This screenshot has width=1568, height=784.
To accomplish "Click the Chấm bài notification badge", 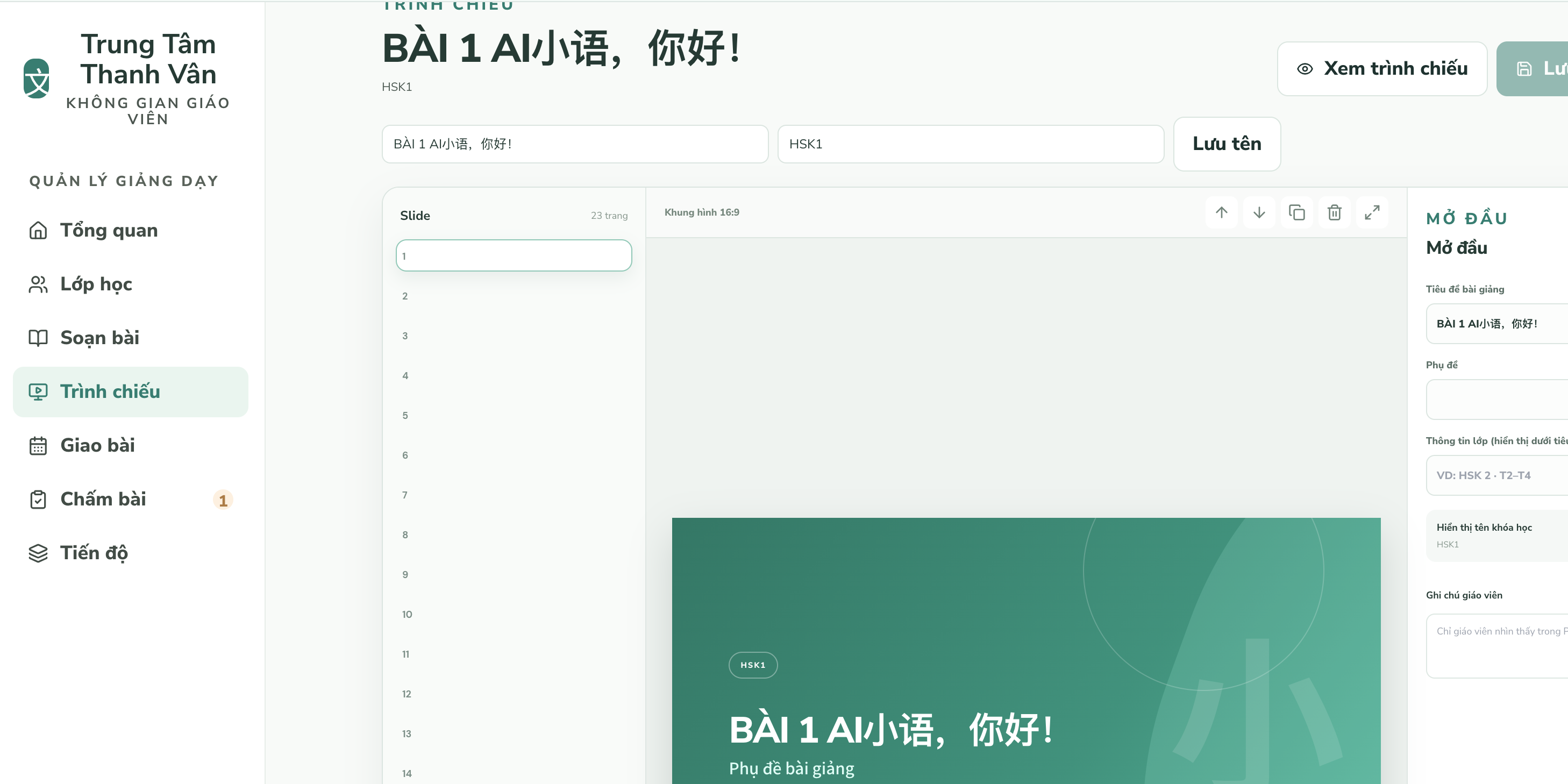I will 223,500.
